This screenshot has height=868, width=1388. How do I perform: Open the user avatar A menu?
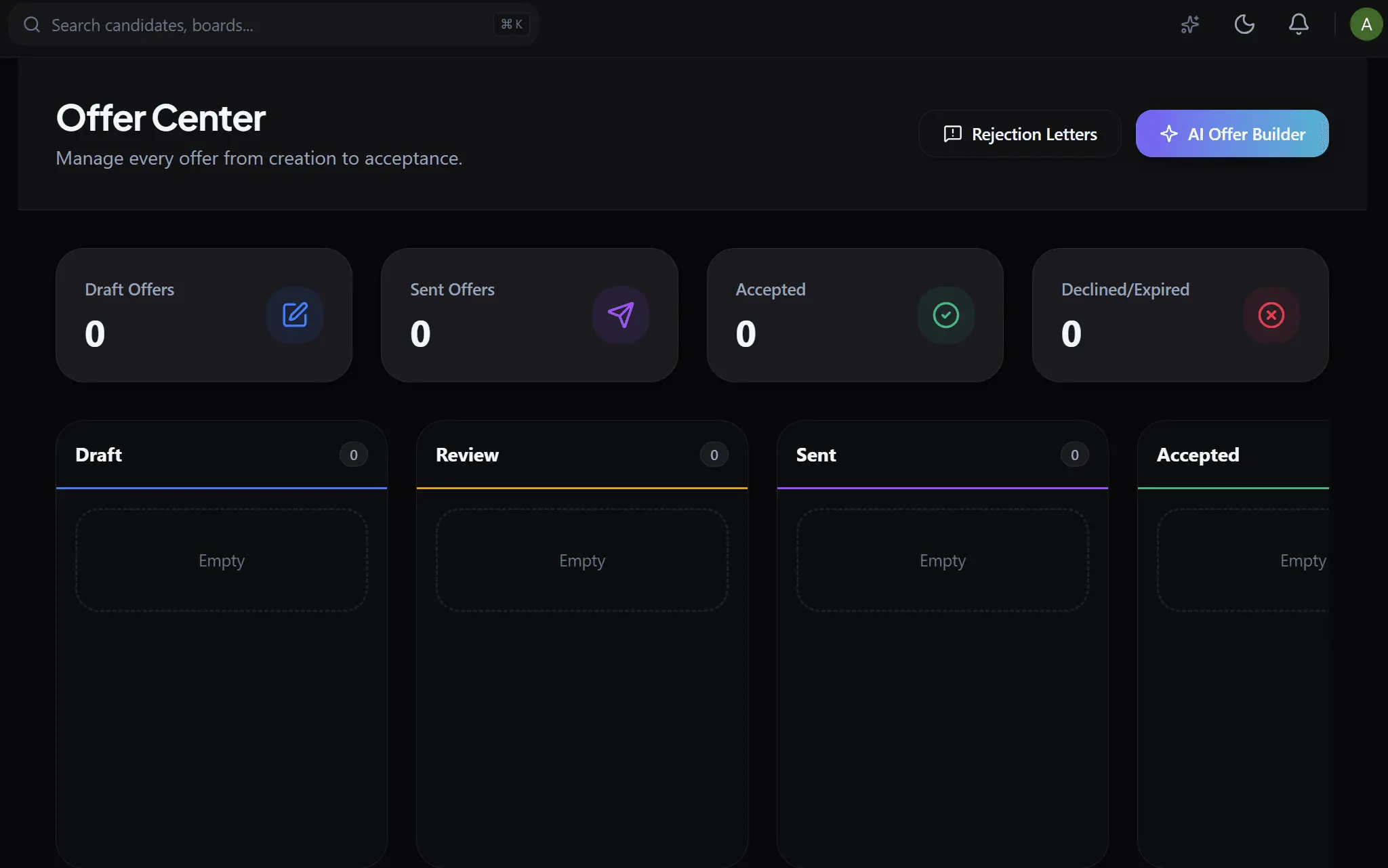(x=1366, y=25)
